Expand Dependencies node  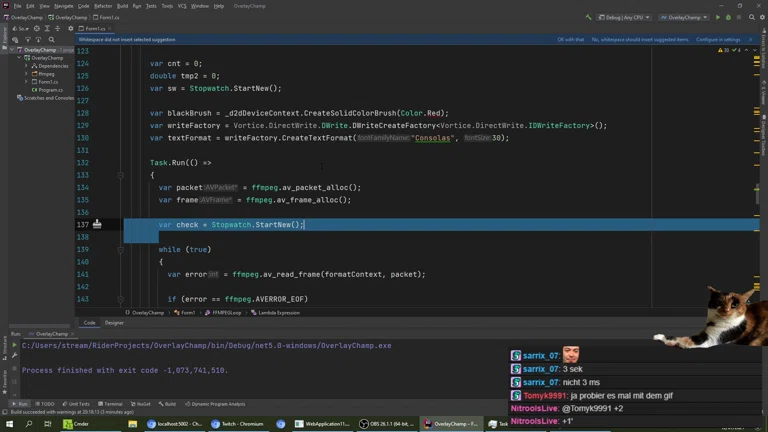pyautogui.click(x=26, y=66)
